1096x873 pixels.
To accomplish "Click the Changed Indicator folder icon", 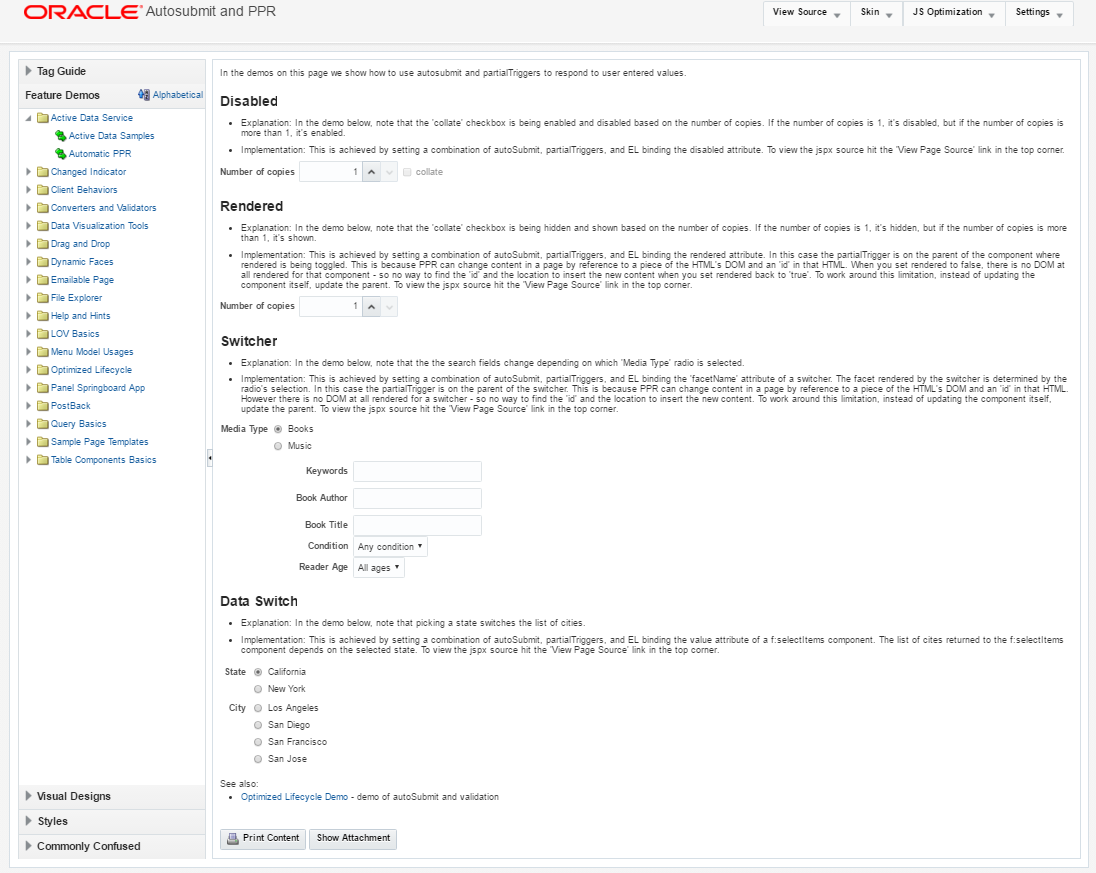I will pos(43,172).
